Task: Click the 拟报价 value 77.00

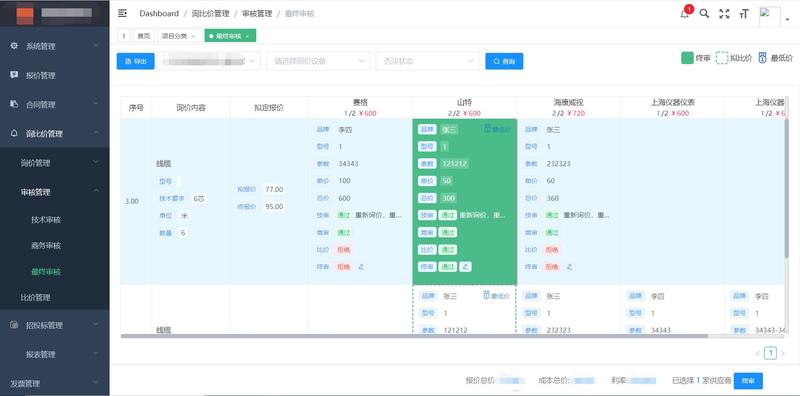Action: click(x=274, y=189)
